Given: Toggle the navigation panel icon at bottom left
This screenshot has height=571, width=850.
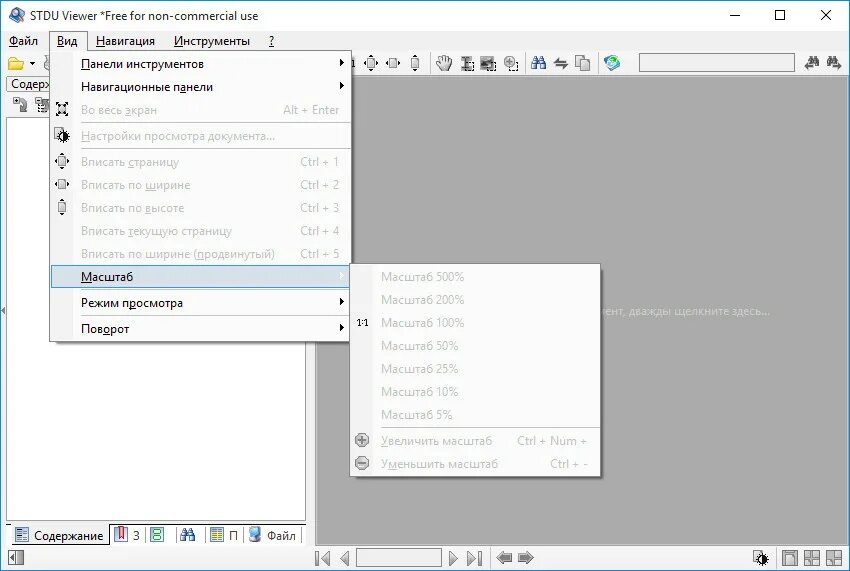Looking at the screenshot, I should [16, 557].
